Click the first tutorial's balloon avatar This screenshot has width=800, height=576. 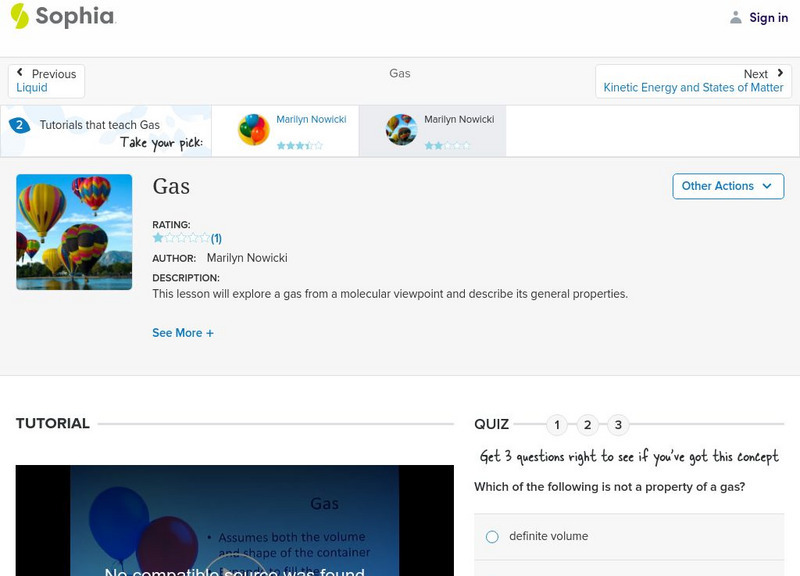[254, 130]
